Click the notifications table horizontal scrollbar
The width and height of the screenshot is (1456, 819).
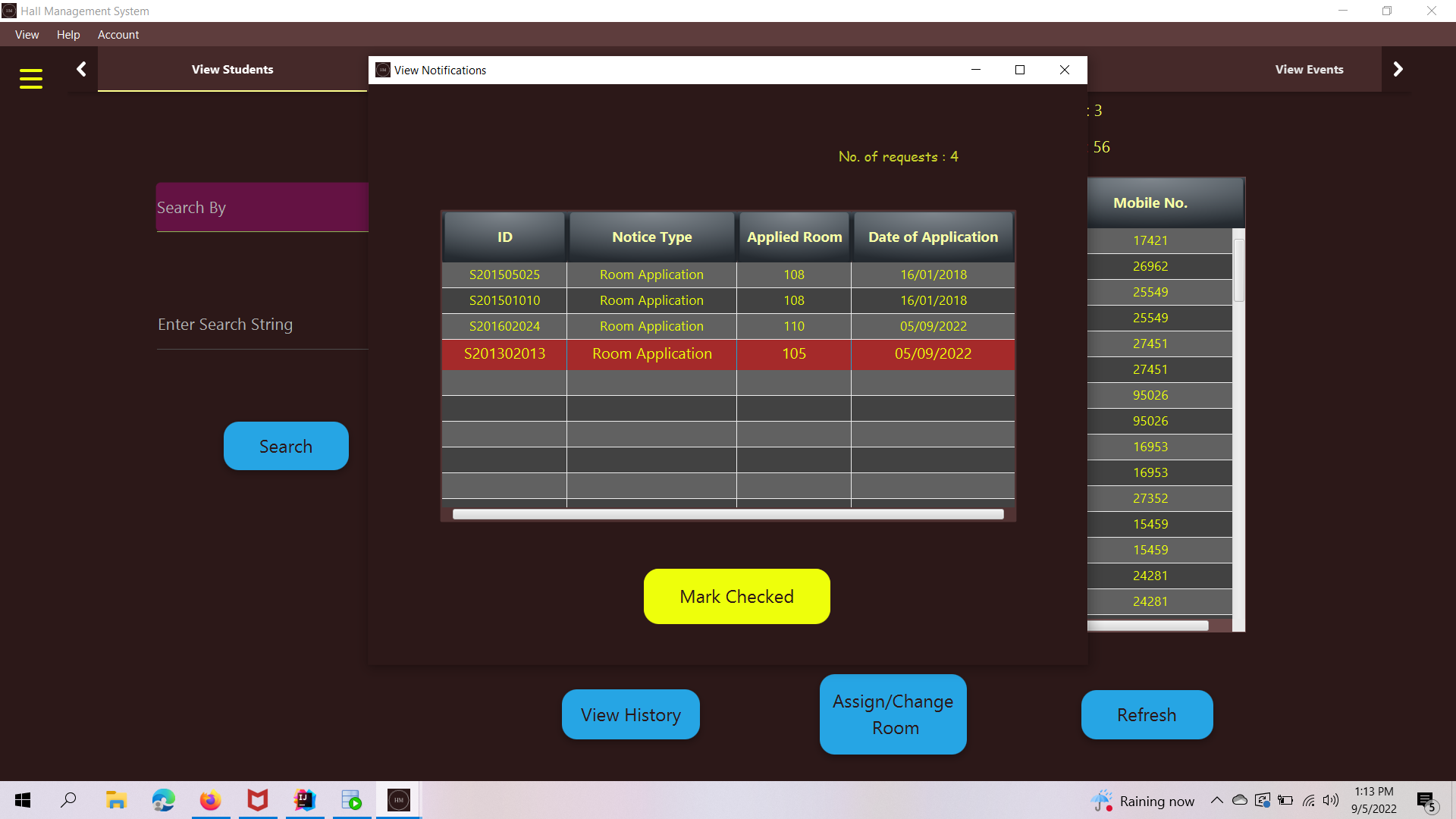(x=728, y=513)
